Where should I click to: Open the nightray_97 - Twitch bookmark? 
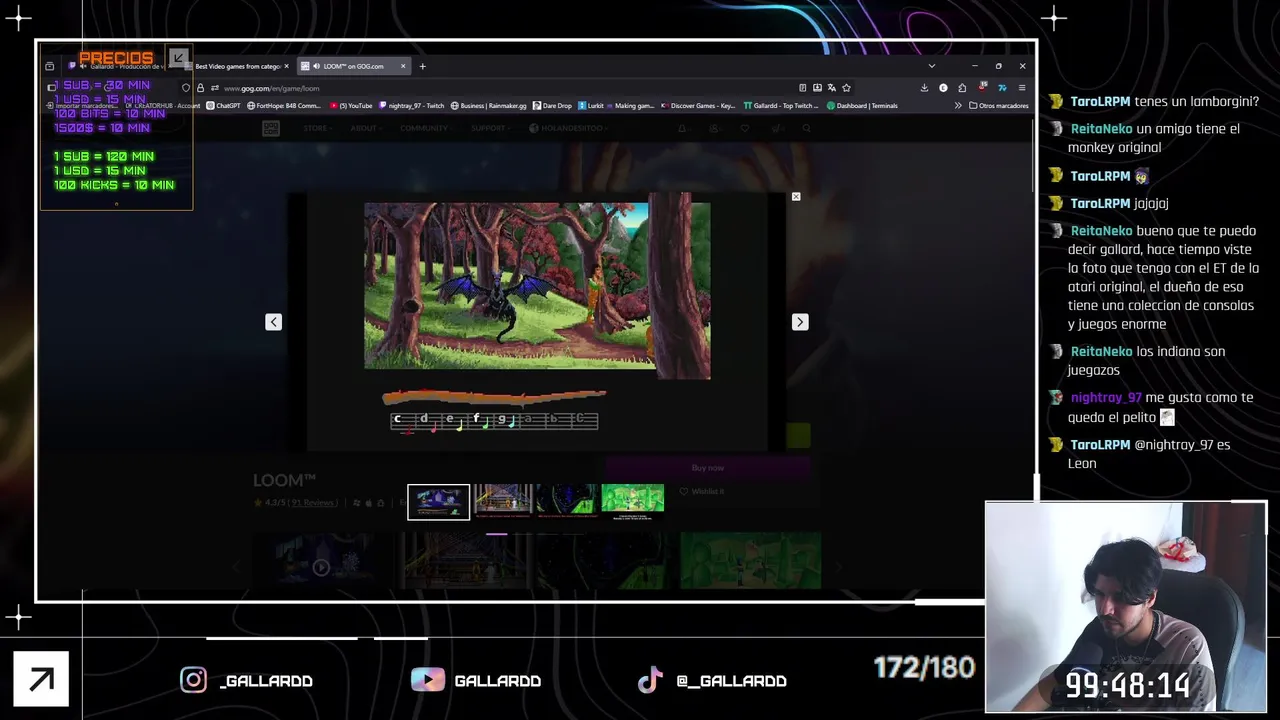[411, 105]
